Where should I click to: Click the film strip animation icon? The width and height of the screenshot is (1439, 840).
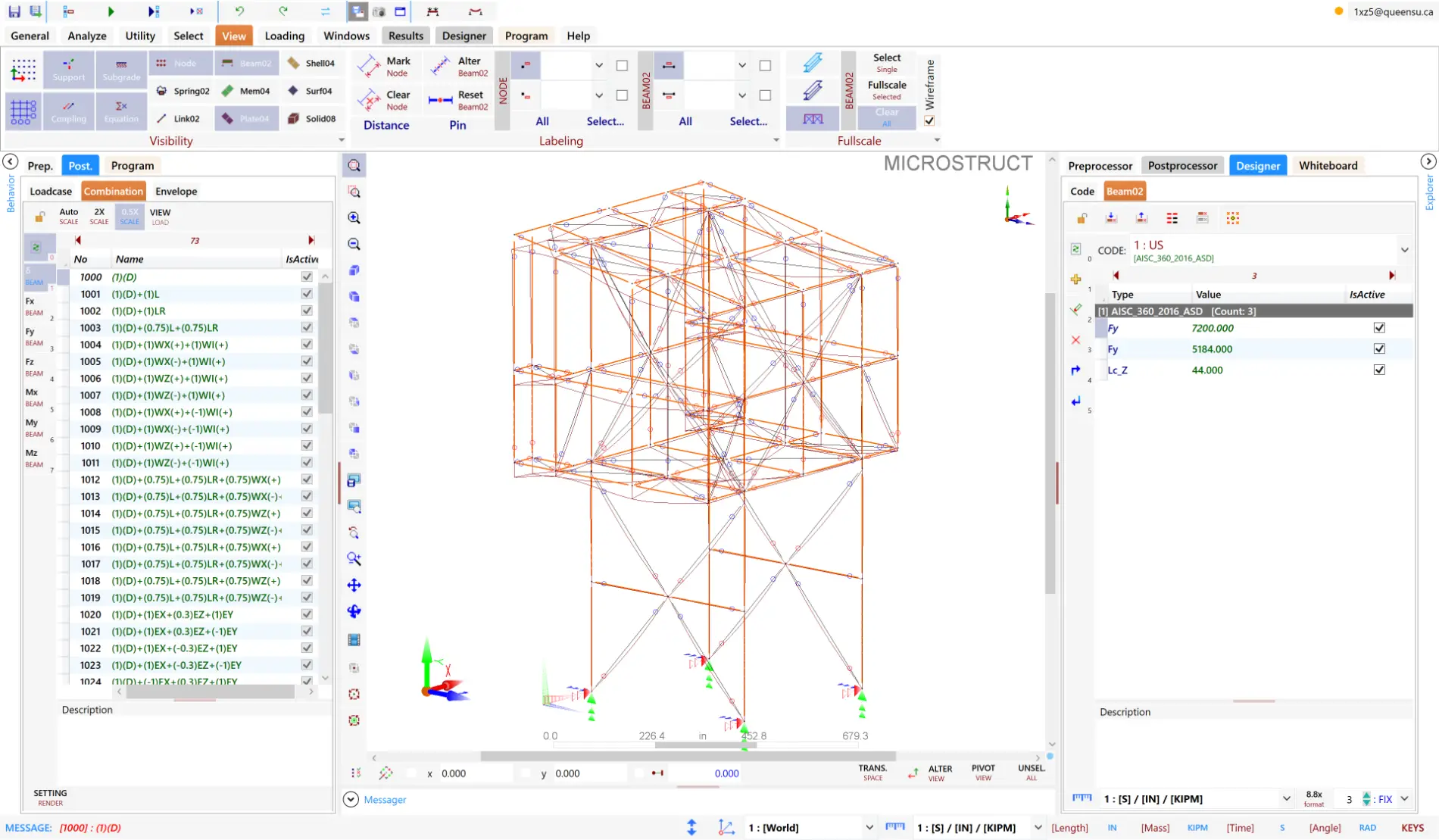point(354,640)
